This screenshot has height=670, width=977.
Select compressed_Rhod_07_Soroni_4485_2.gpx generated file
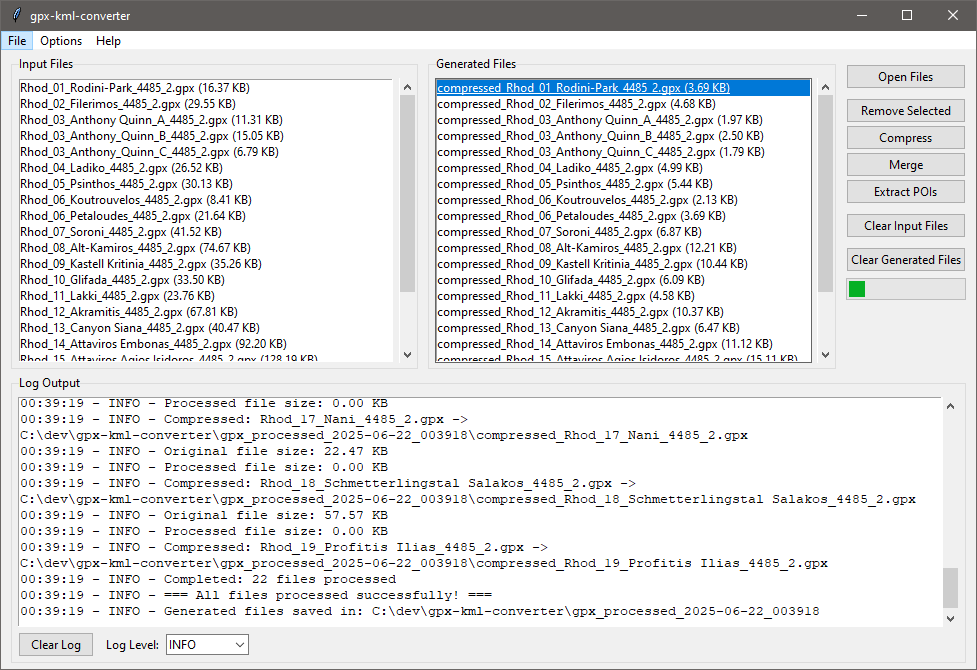pyautogui.click(x=623, y=232)
